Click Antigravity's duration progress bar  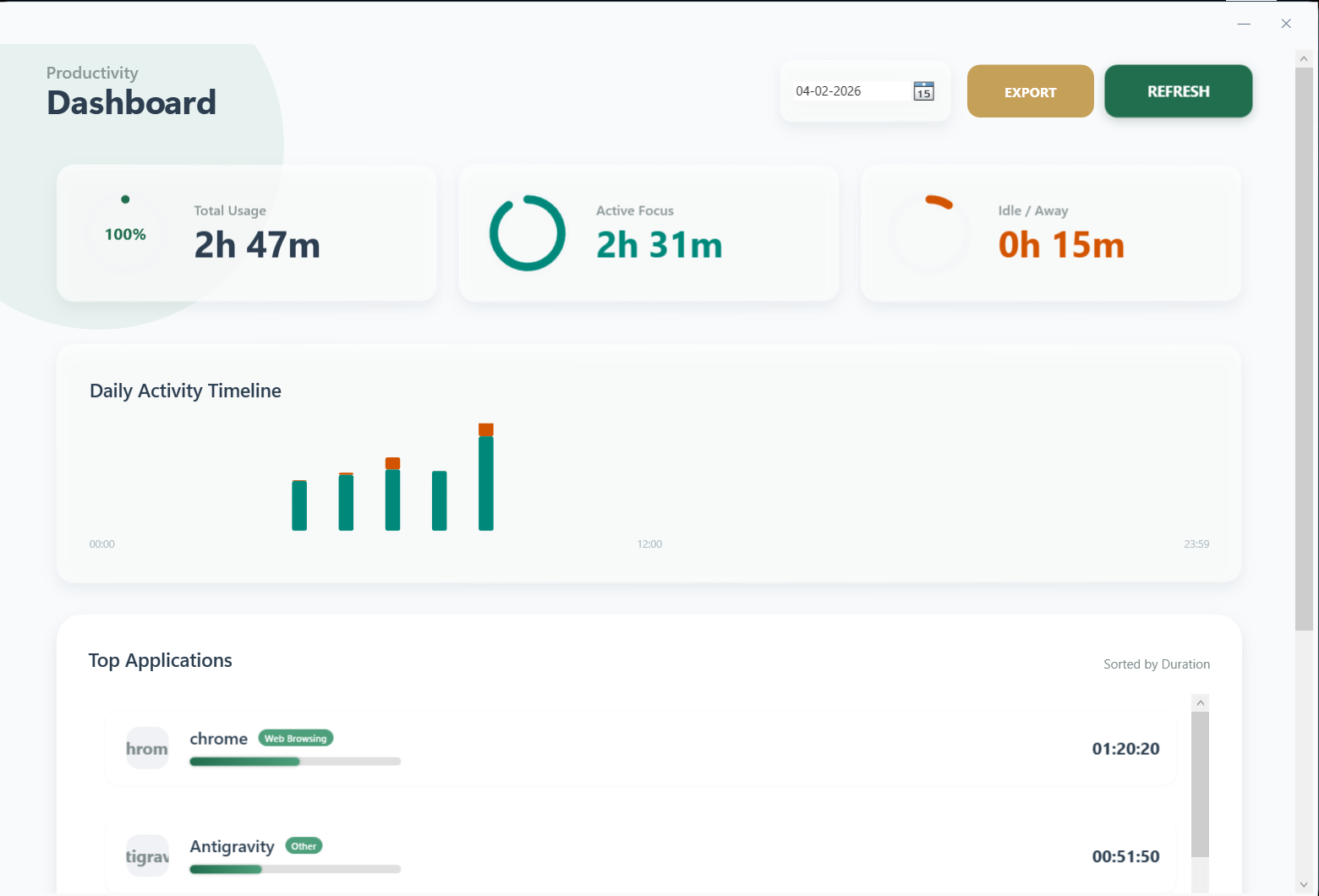coord(295,868)
